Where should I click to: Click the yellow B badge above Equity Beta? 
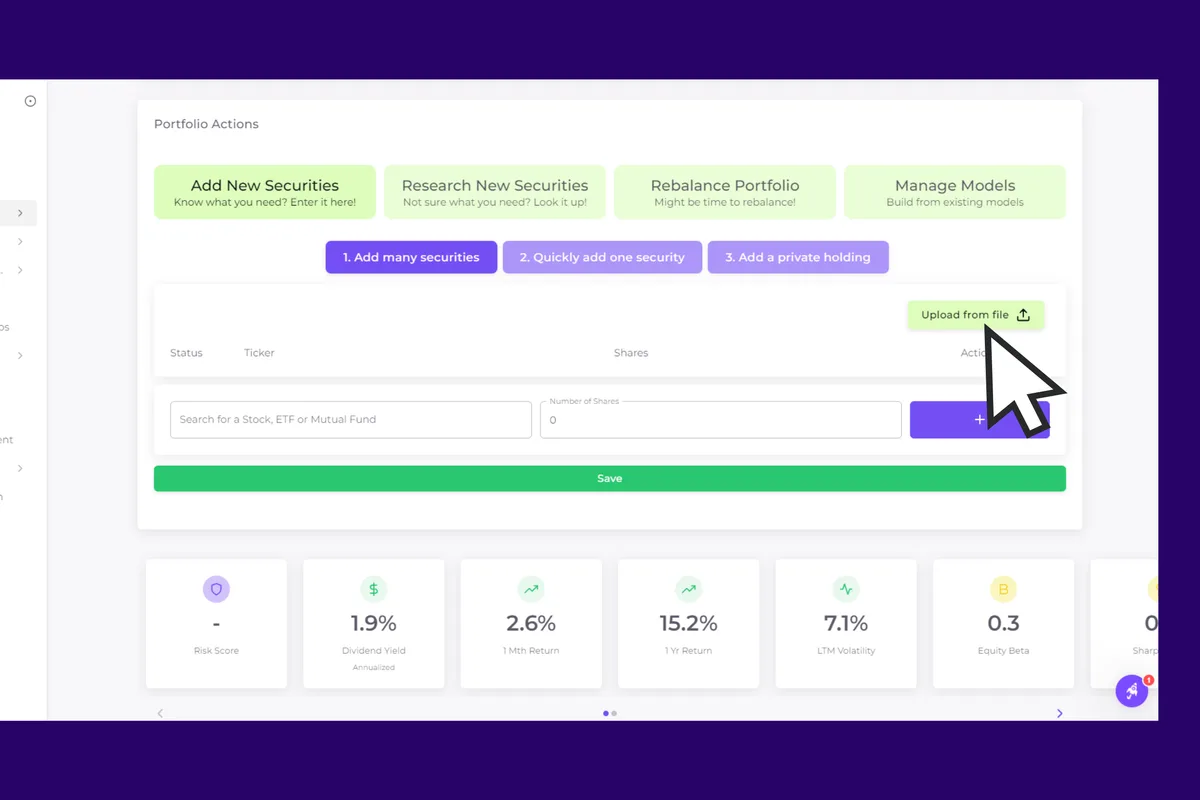click(x=1003, y=589)
